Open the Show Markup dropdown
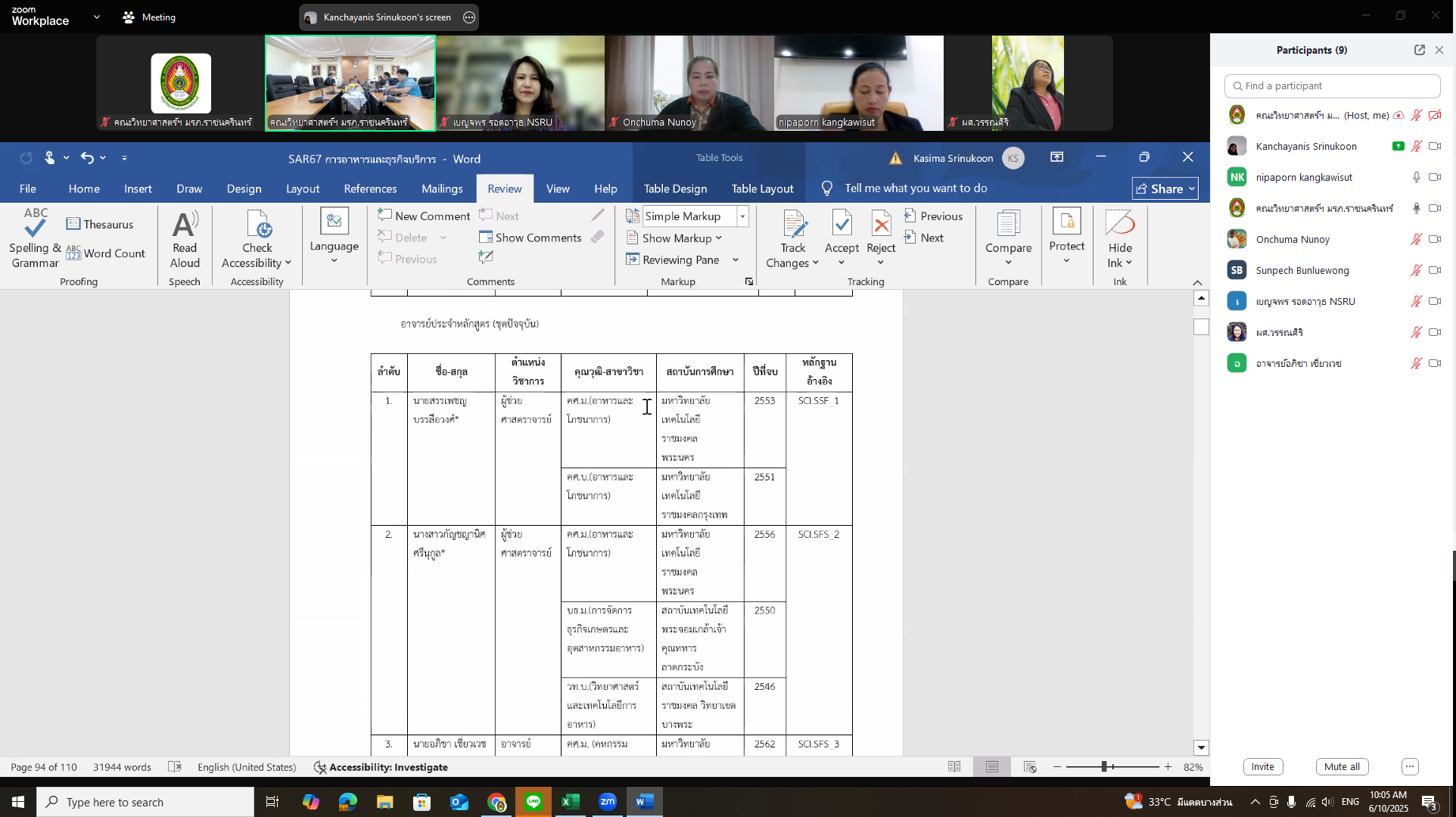 coord(681,238)
